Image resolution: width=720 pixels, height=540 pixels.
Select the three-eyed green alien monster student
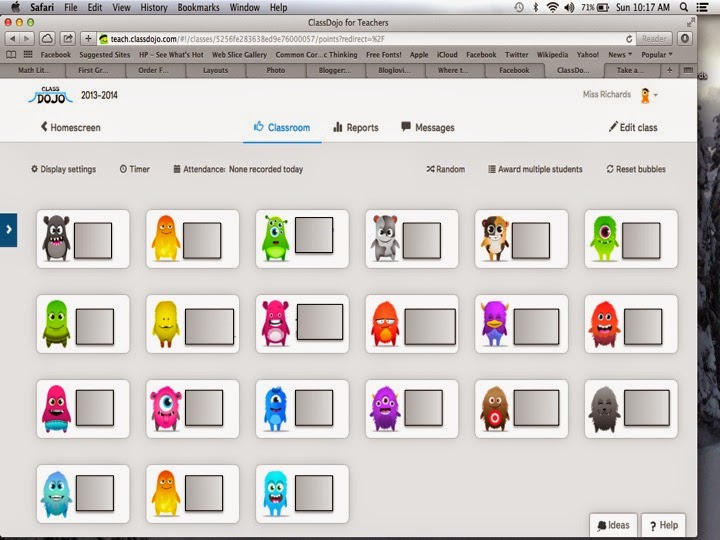(302, 239)
